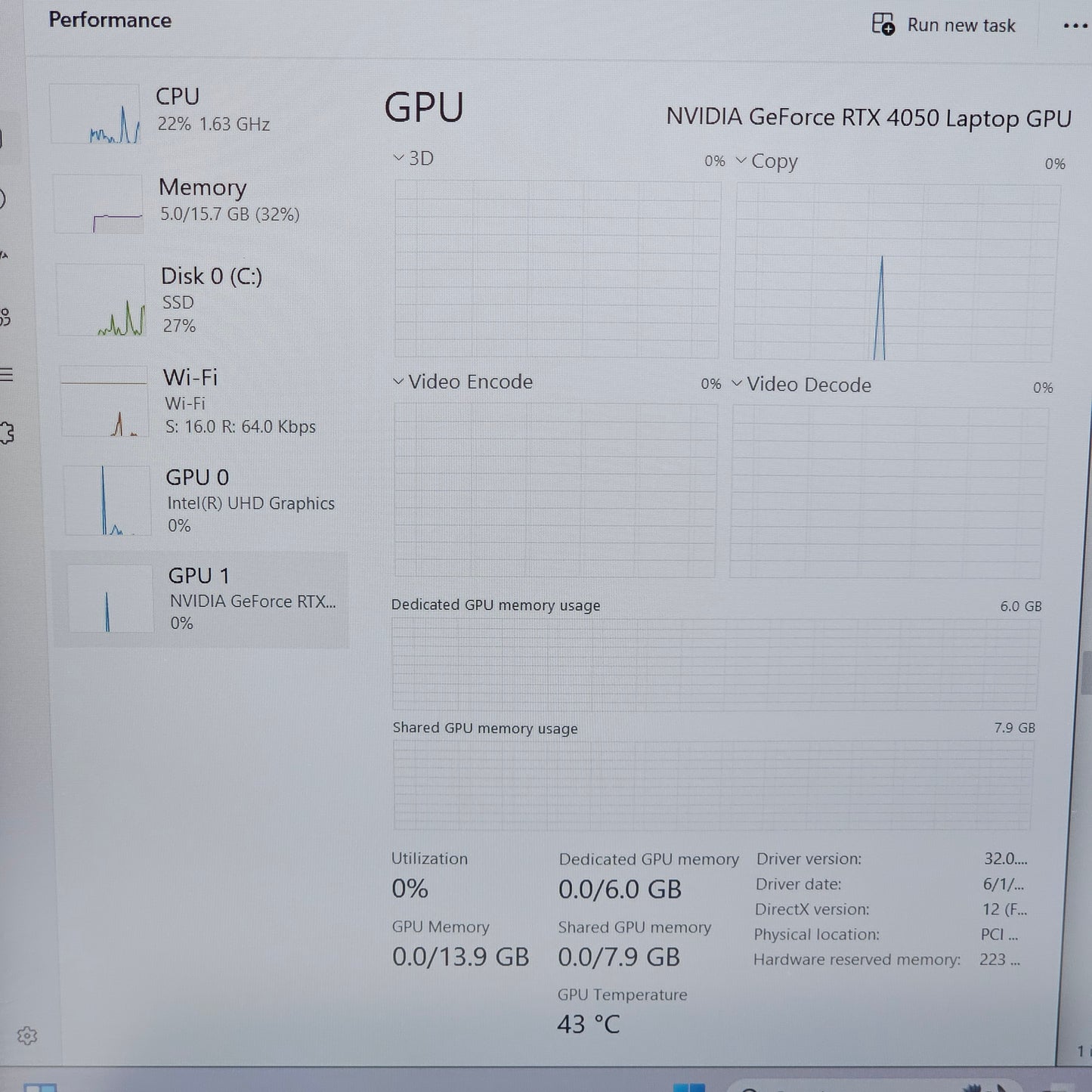The image size is (1092, 1092).
Task: Select the GPU 0 graph thumbnail
Action: coord(107,500)
